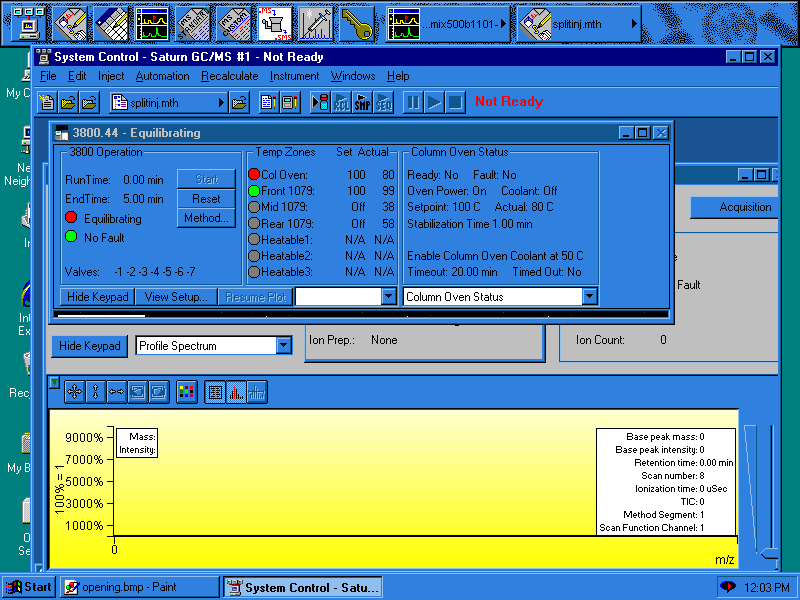The image size is (800, 600).
Task: Click the green pin toggle above spectrum toolbar
Action: point(55,382)
